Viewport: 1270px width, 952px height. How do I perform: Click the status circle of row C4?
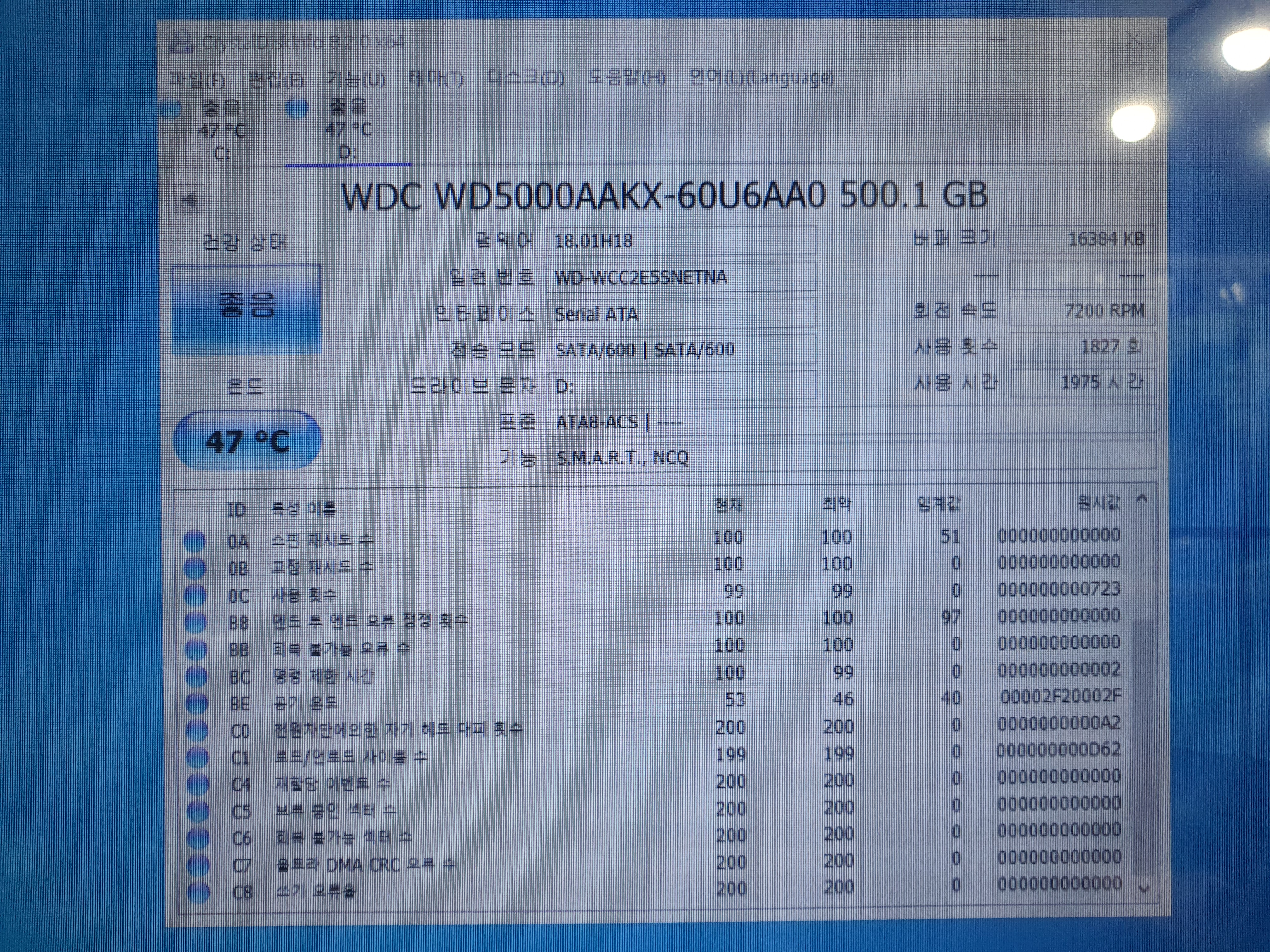198,784
